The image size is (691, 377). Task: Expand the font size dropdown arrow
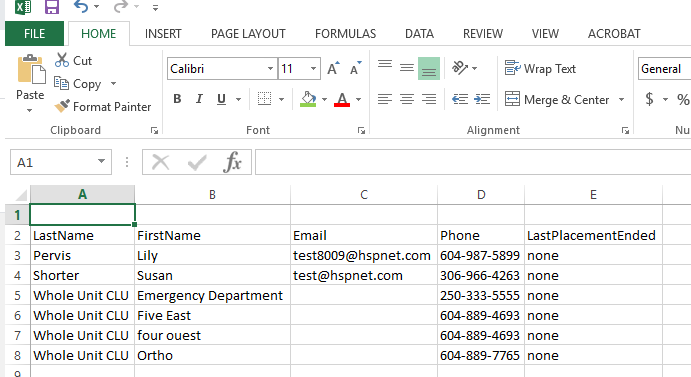coord(313,68)
